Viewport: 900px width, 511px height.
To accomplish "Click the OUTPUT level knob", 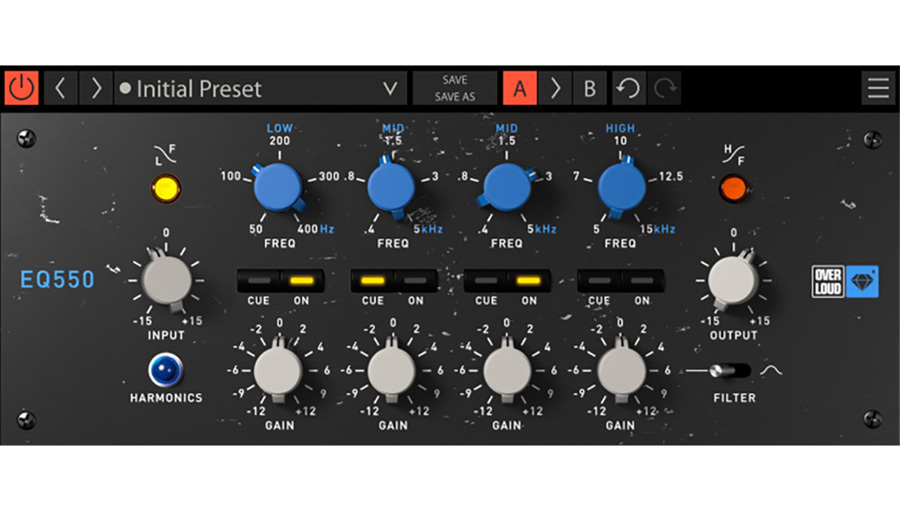I will 733,280.
